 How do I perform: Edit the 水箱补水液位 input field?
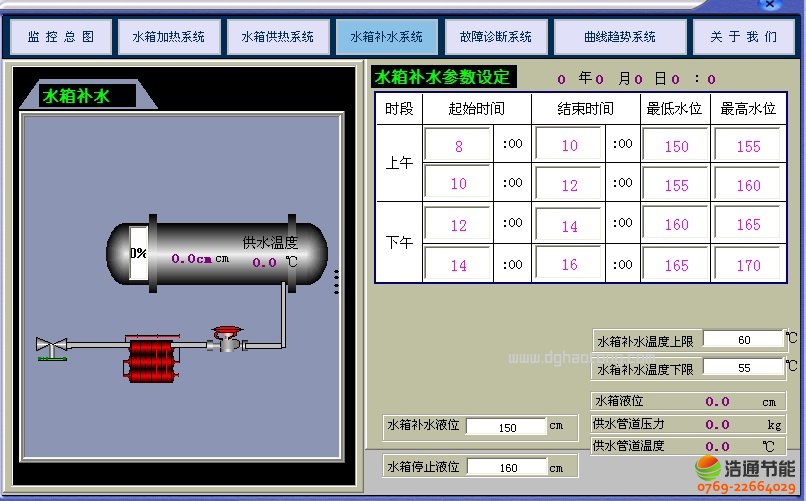[506, 427]
